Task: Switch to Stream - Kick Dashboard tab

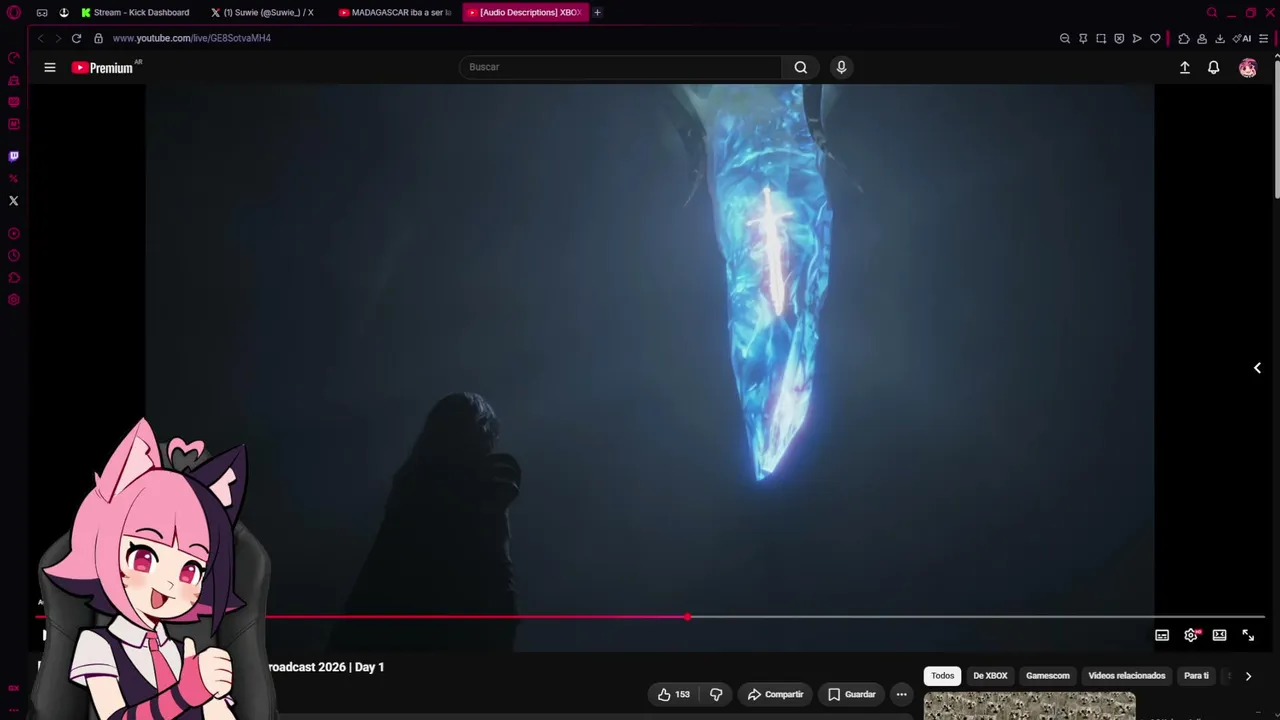Action: click(x=136, y=13)
